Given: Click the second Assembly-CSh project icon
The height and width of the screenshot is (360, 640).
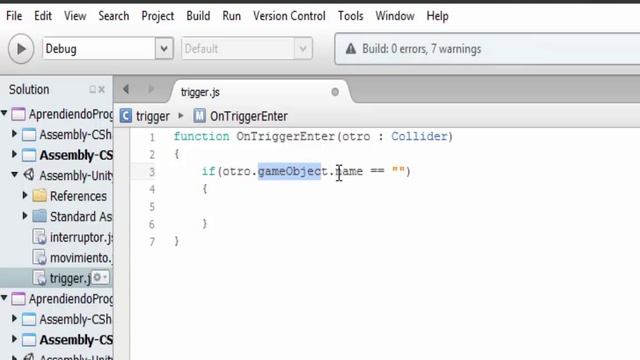Looking at the screenshot, I should (x=29, y=319).
